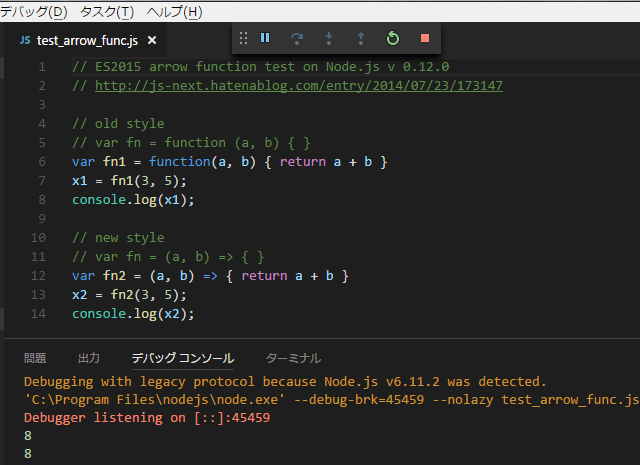
Task: Click the JS file icon on tab
Action: (25, 40)
